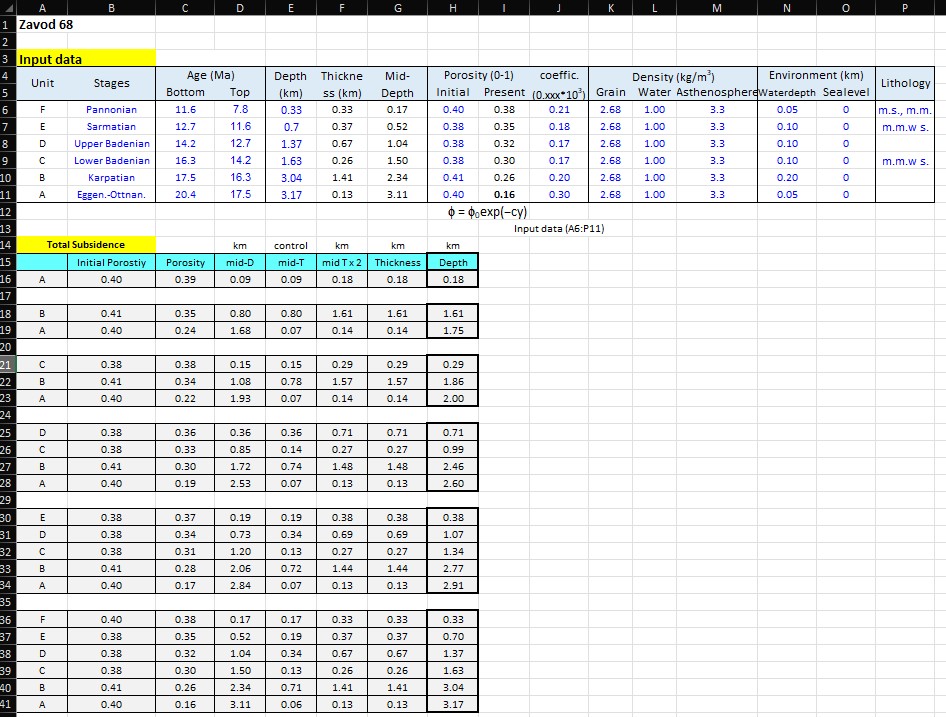The height and width of the screenshot is (717, 946).
Task: Select column header A
Action: 42,8
